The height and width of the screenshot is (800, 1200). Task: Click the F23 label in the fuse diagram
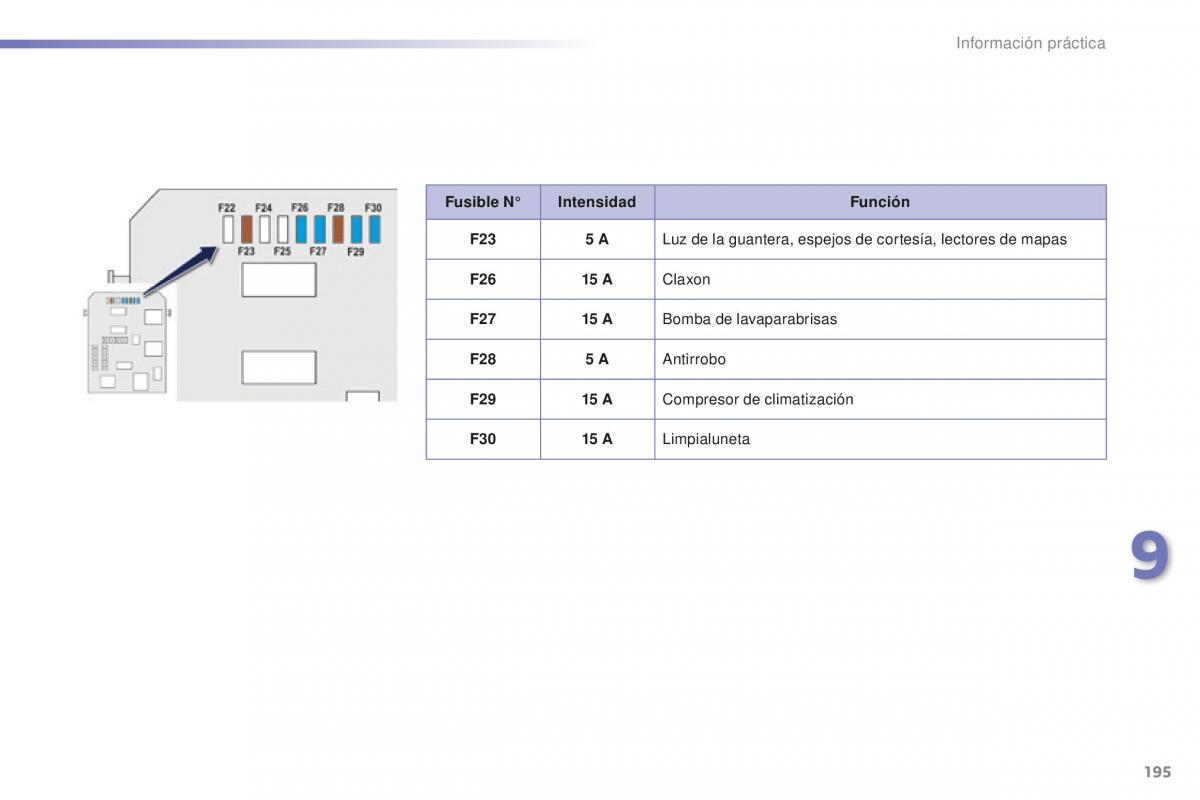point(246,252)
